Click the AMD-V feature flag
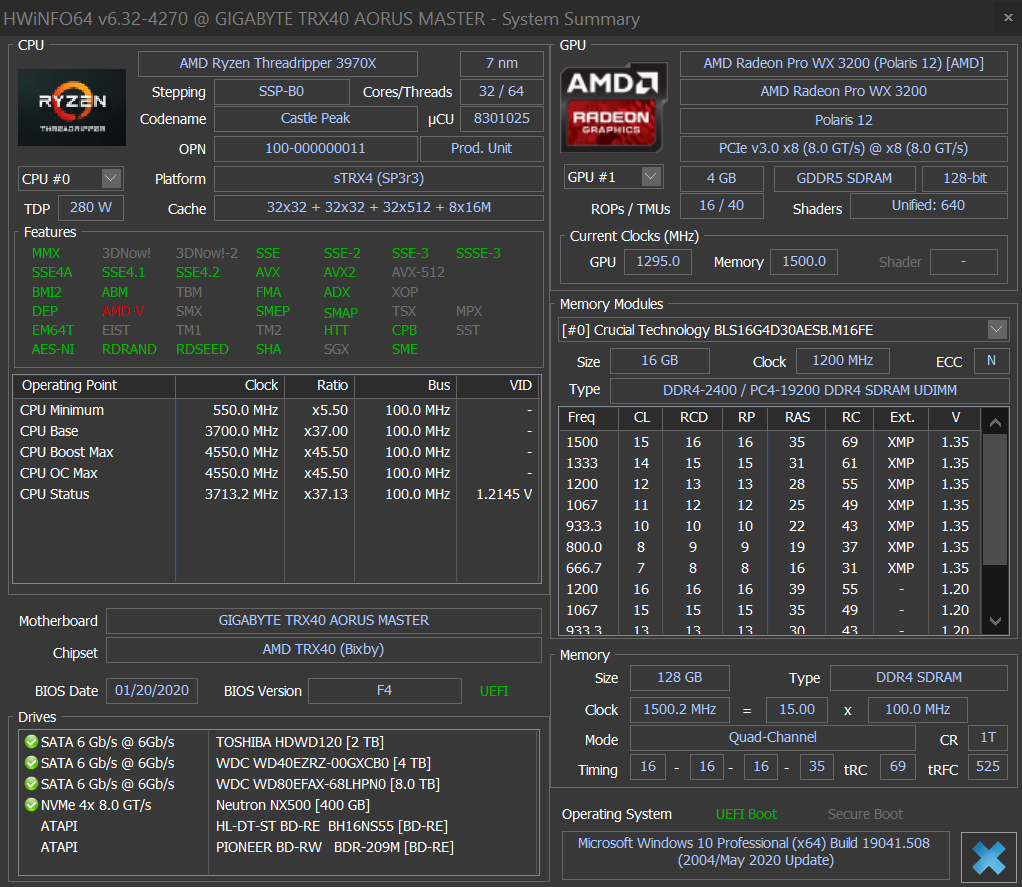 point(123,312)
